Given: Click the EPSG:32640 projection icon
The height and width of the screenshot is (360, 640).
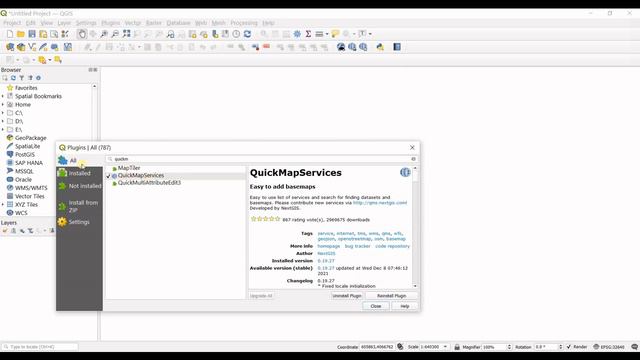Looking at the screenshot, I should pyautogui.click(x=610, y=347).
